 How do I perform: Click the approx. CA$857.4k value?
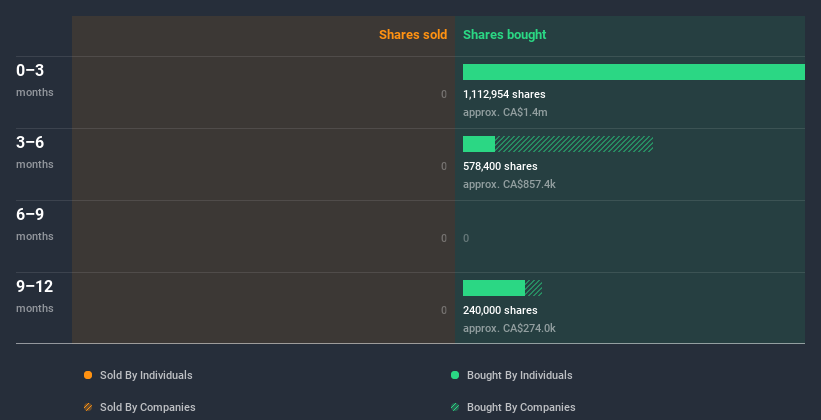pos(509,184)
